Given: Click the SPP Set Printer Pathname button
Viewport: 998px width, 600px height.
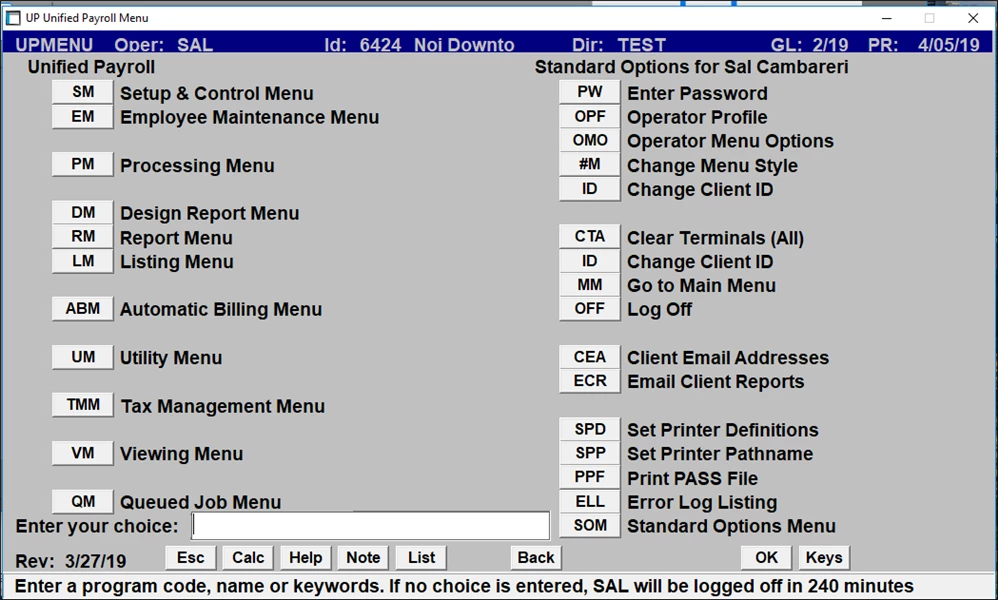Looking at the screenshot, I should pyautogui.click(x=590, y=453).
